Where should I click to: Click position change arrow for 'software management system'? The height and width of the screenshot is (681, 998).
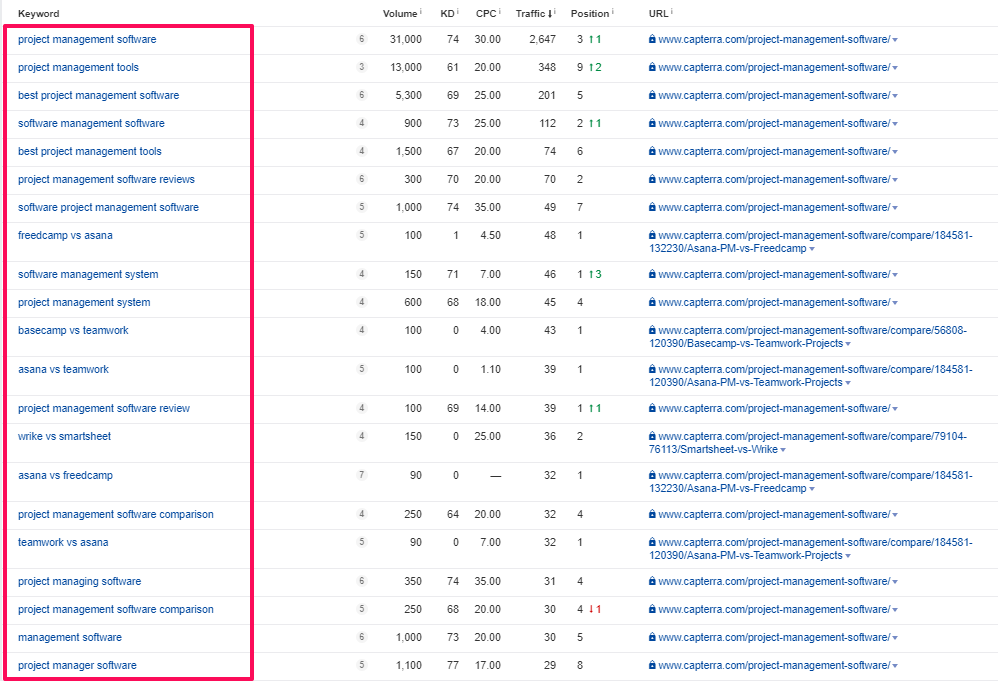(x=592, y=274)
